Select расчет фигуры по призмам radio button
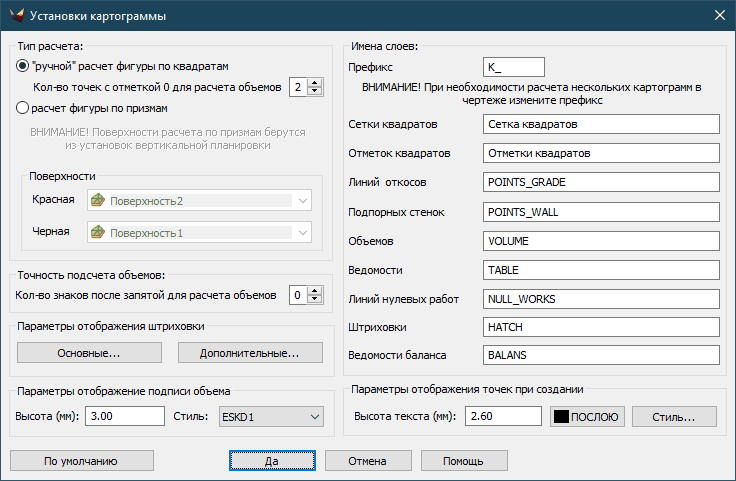This screenshot has width=736, height=481. 24,107
